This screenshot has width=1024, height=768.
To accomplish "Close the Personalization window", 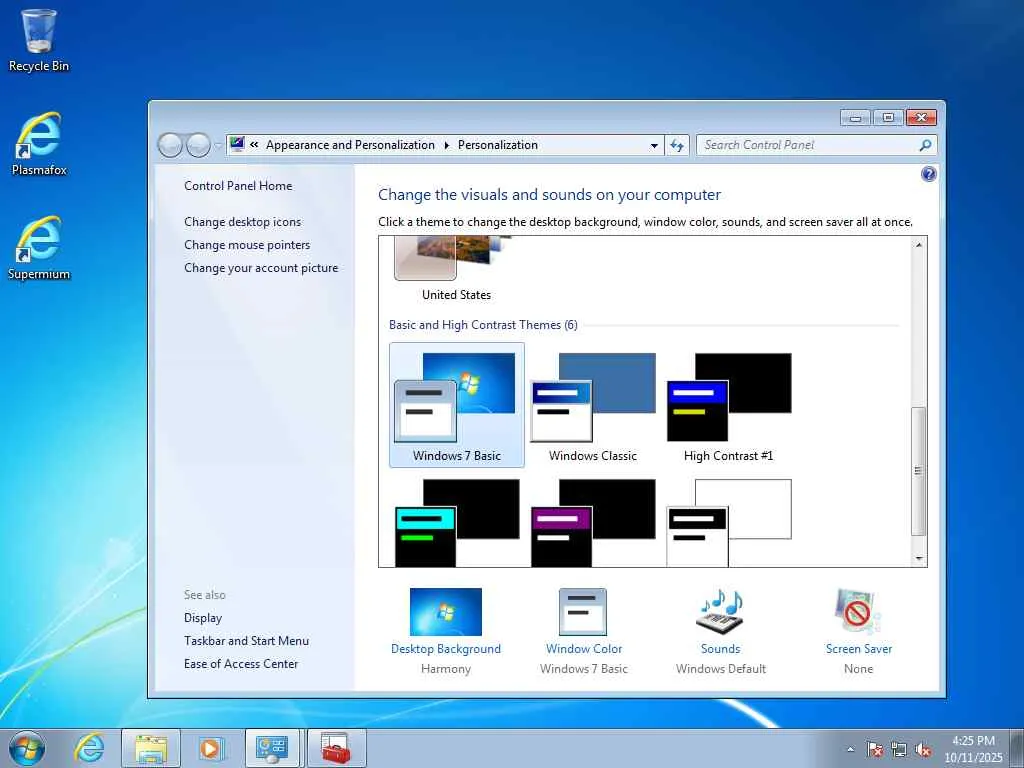I will 921,118.
